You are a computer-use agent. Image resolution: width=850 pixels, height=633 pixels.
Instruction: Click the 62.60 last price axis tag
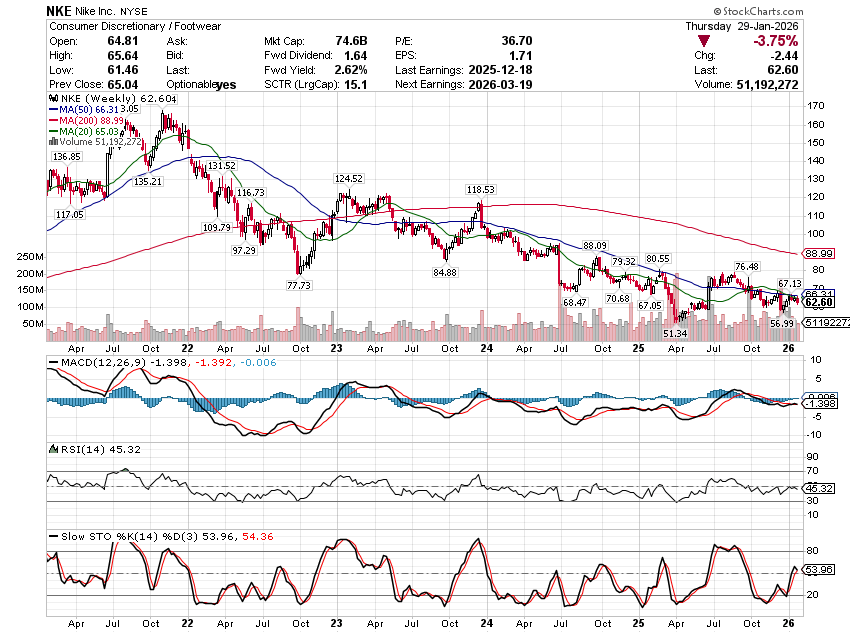(819, 302)
